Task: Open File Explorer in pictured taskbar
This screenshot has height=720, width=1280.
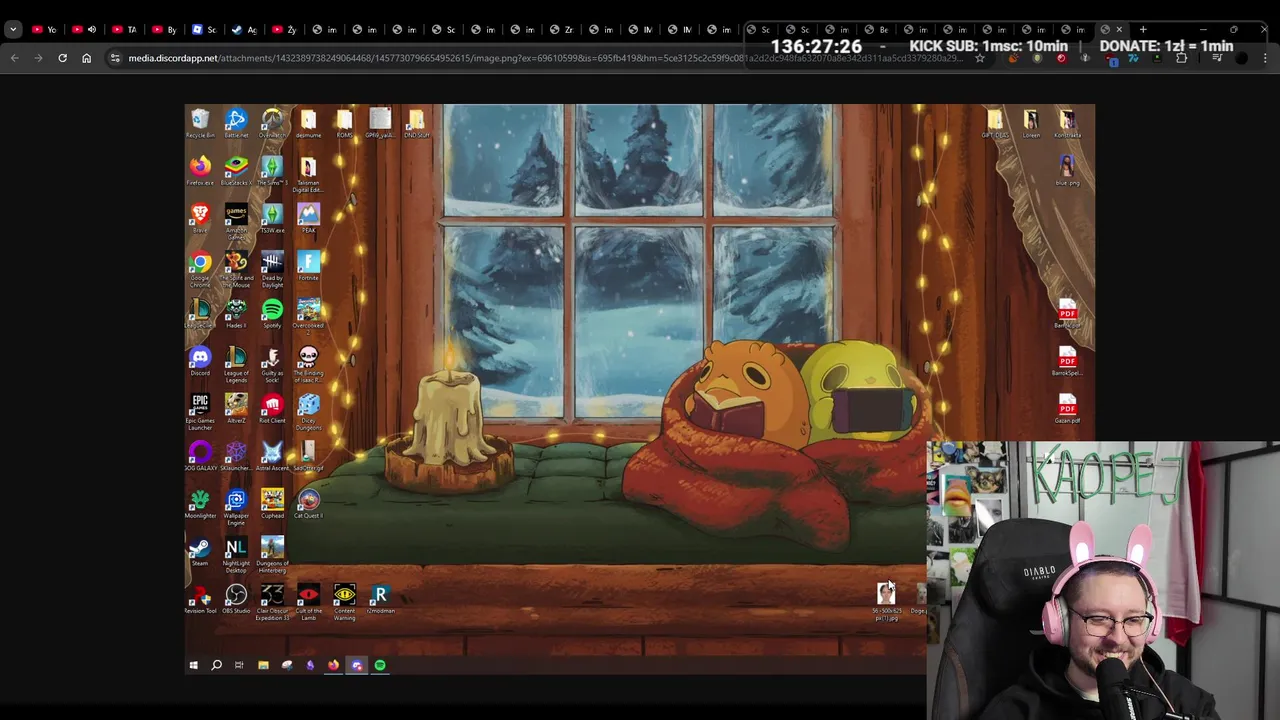Action: [263, 665]
